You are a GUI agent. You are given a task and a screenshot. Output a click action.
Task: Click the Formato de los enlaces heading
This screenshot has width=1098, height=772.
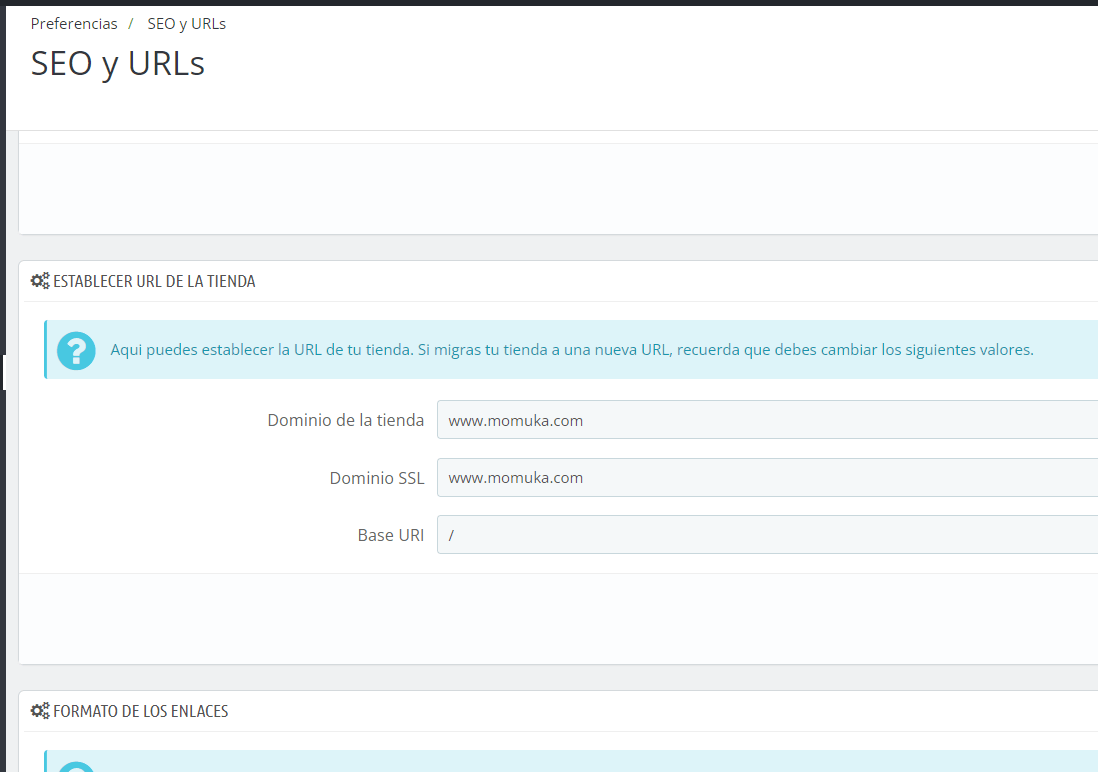click(141, 712)
